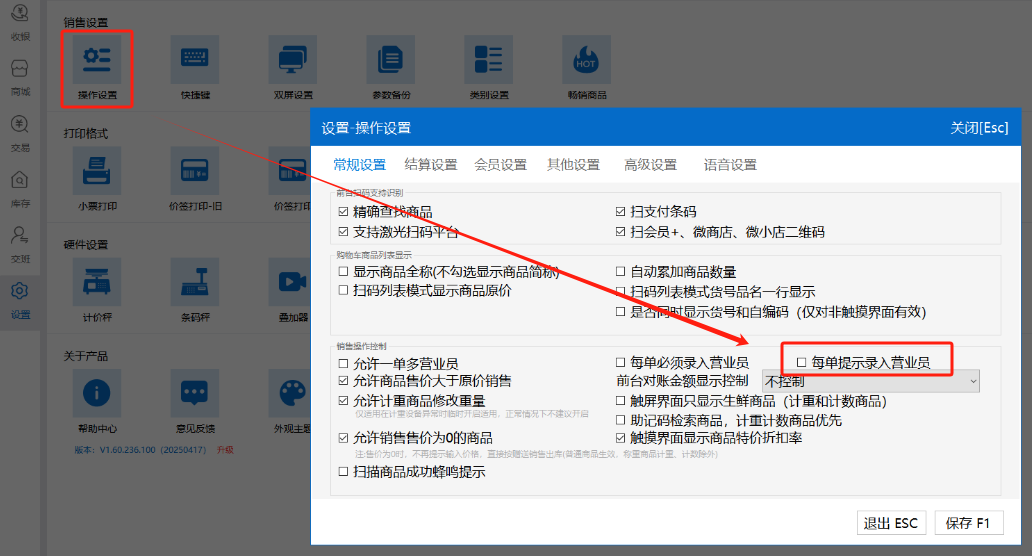The image size is (1032, 556).
Task: Go to 交易 in the sidebar
Action: pos(20,134)
